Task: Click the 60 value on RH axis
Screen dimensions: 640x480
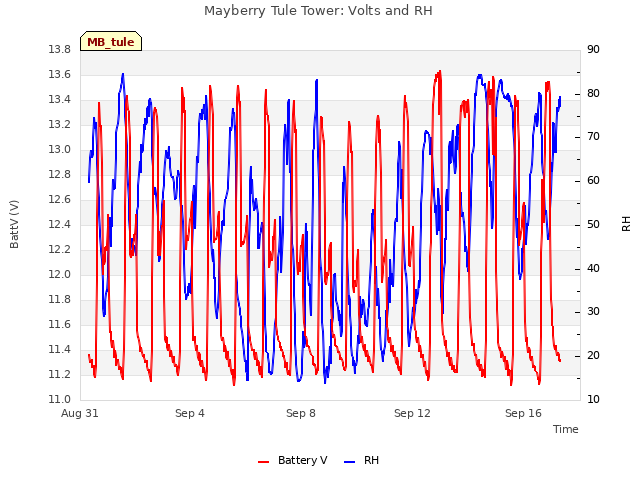Action: [x=593, y=180]
